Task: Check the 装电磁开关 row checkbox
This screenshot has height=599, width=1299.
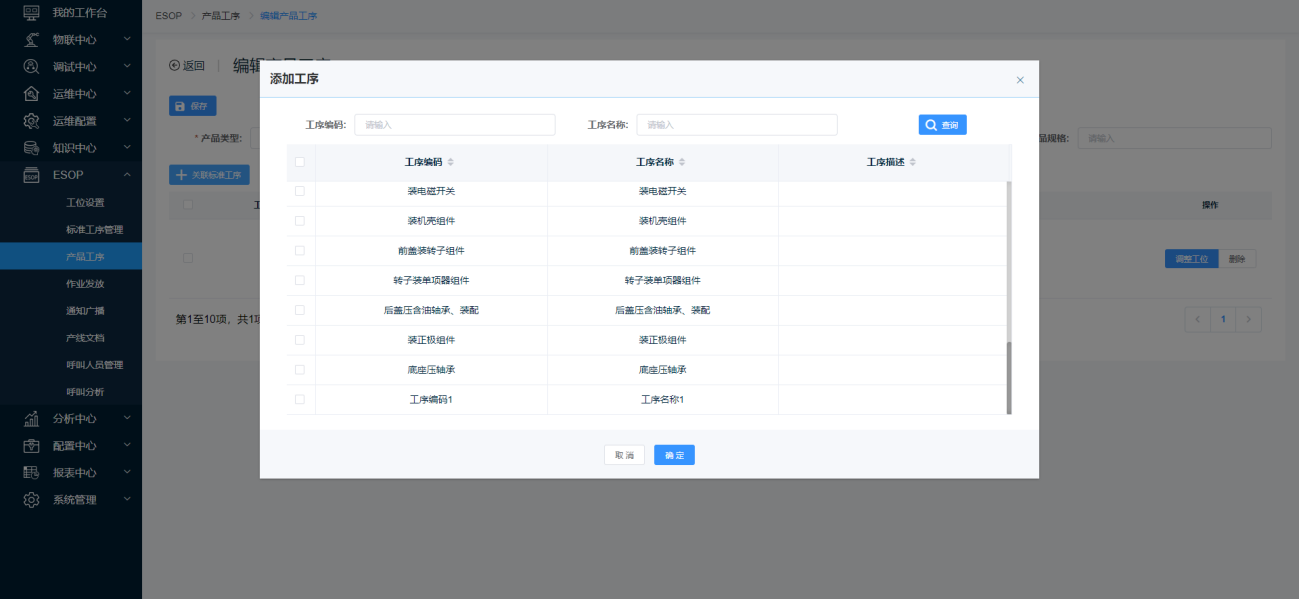Action: 300,191
